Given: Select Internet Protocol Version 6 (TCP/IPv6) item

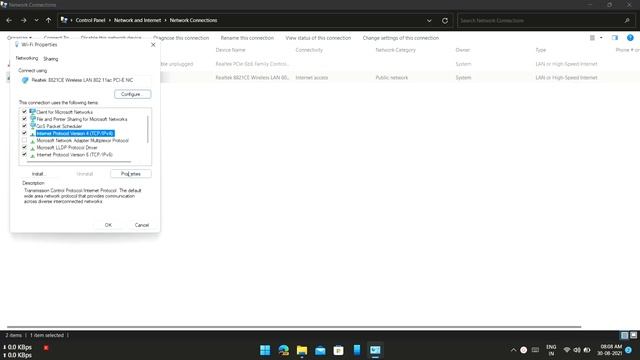Looking at the screenshot, I should (74, 155).
